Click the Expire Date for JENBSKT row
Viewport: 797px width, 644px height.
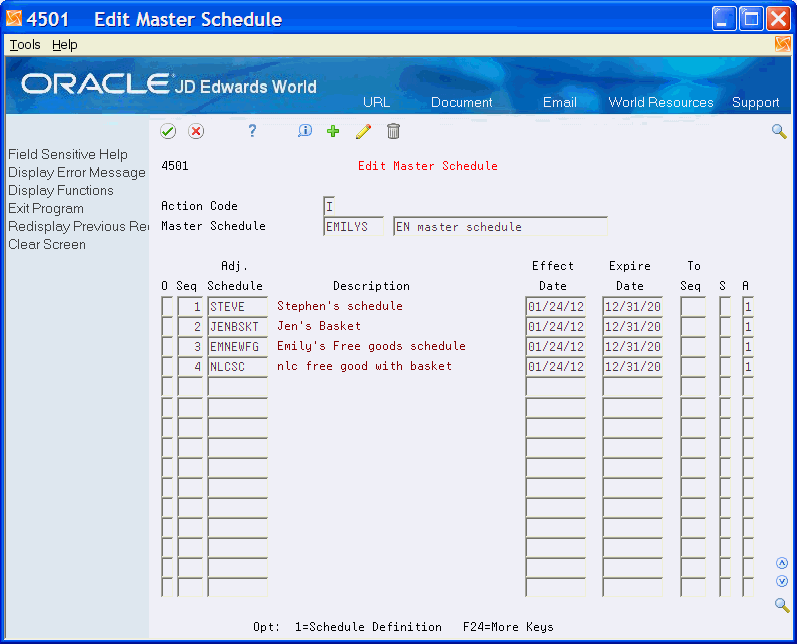click(633, 326)
